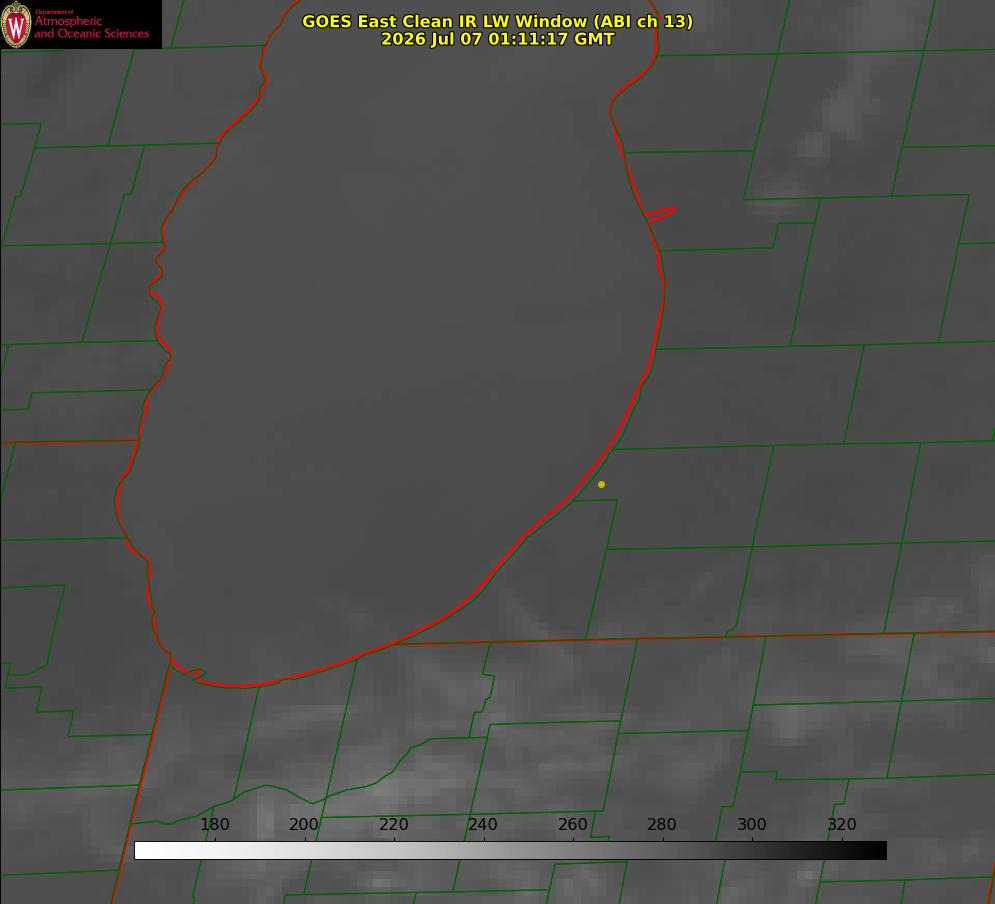Click the 320 colorbar label
This screenshot has height=904, width=995.
842,824
